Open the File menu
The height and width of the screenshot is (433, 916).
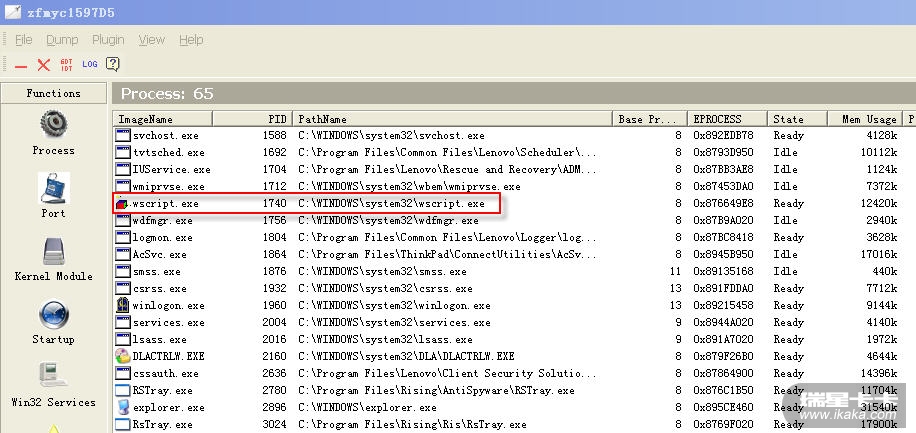click(23, 40)
